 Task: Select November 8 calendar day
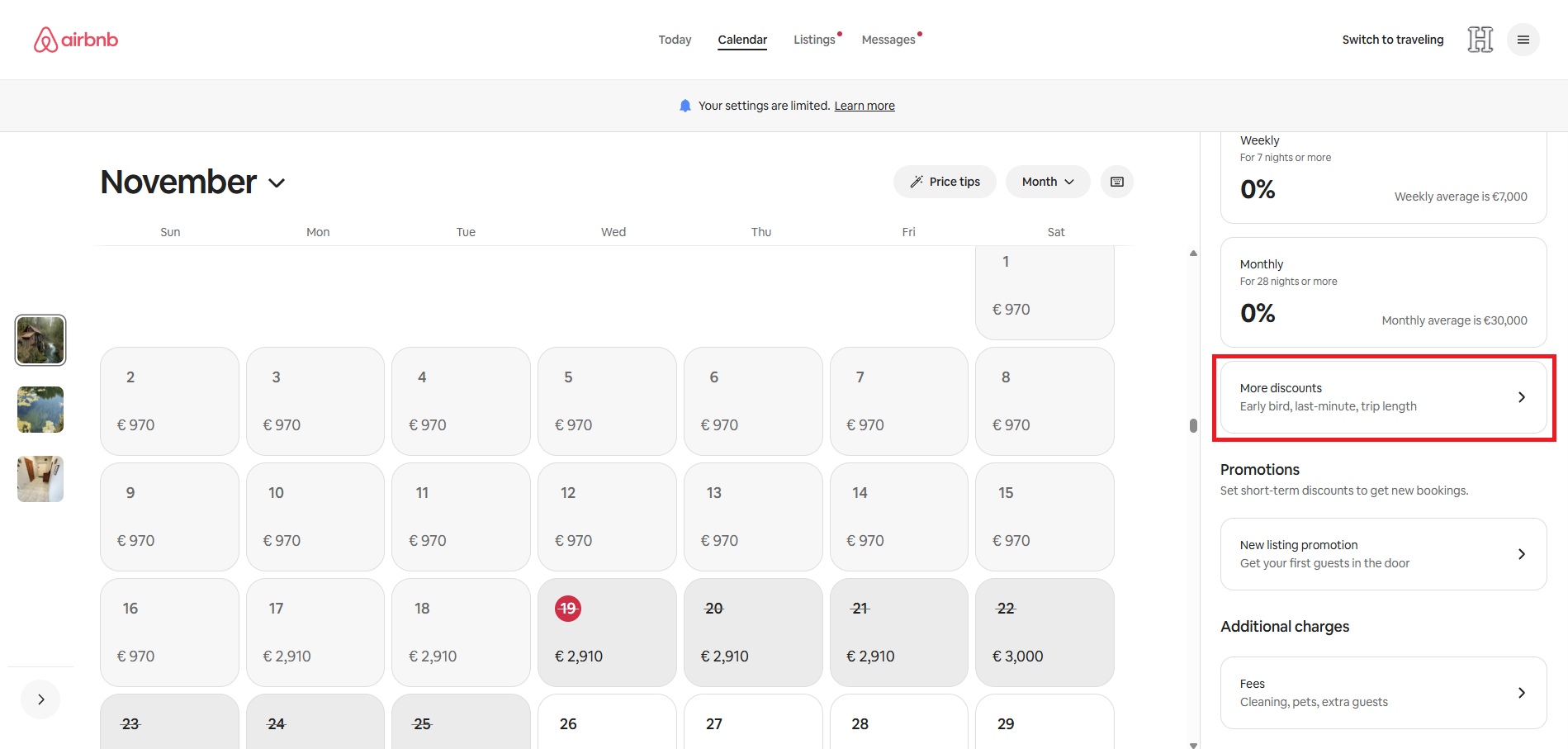point(1045,401)
